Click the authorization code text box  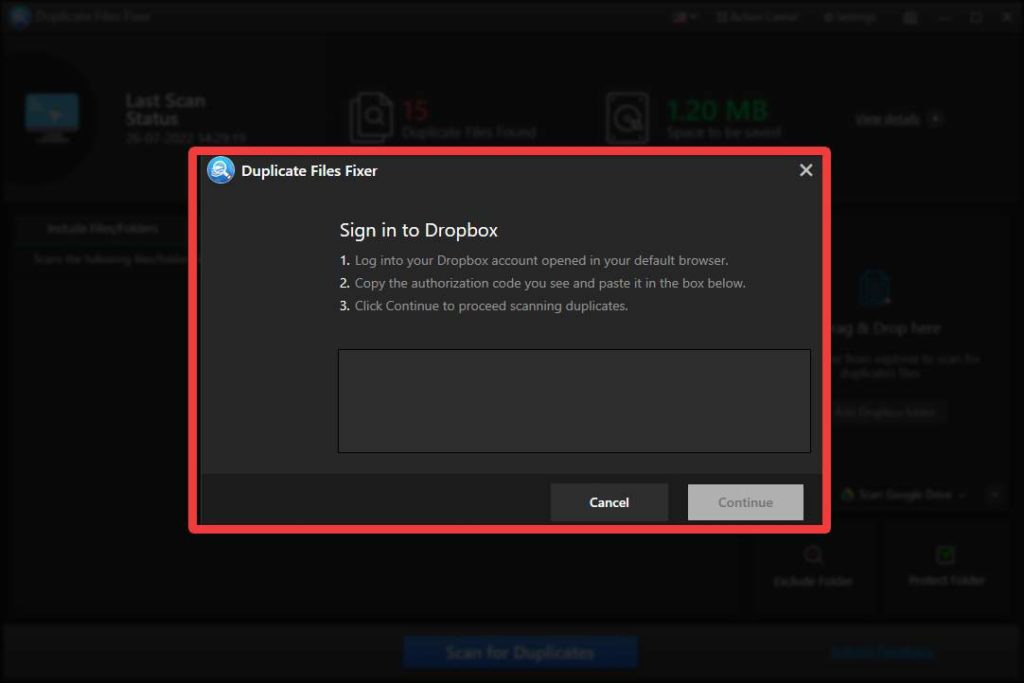click(x=574, y=401)
